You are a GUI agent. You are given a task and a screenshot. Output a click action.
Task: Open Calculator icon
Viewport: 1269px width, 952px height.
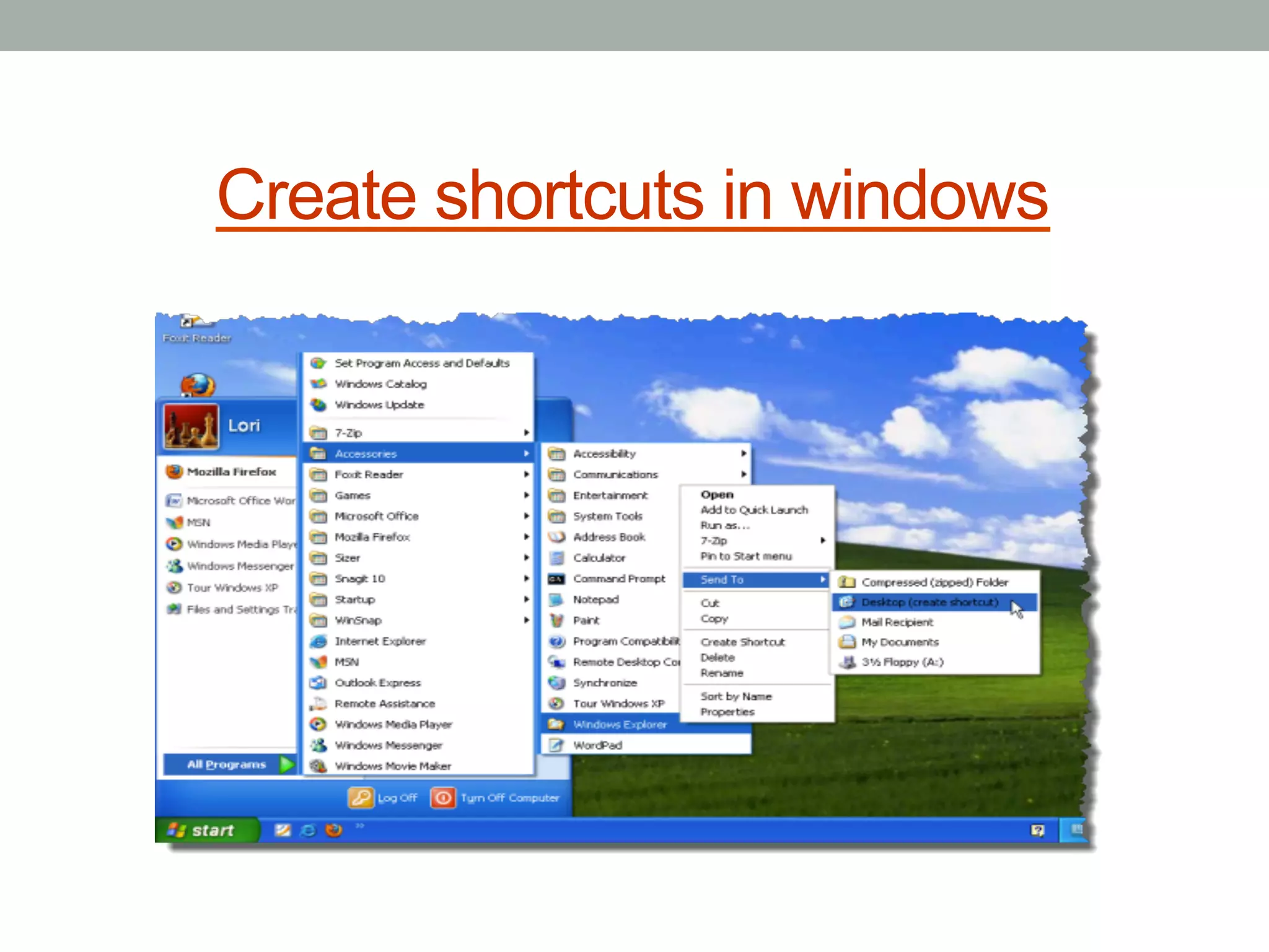click(x=557, y=558)
